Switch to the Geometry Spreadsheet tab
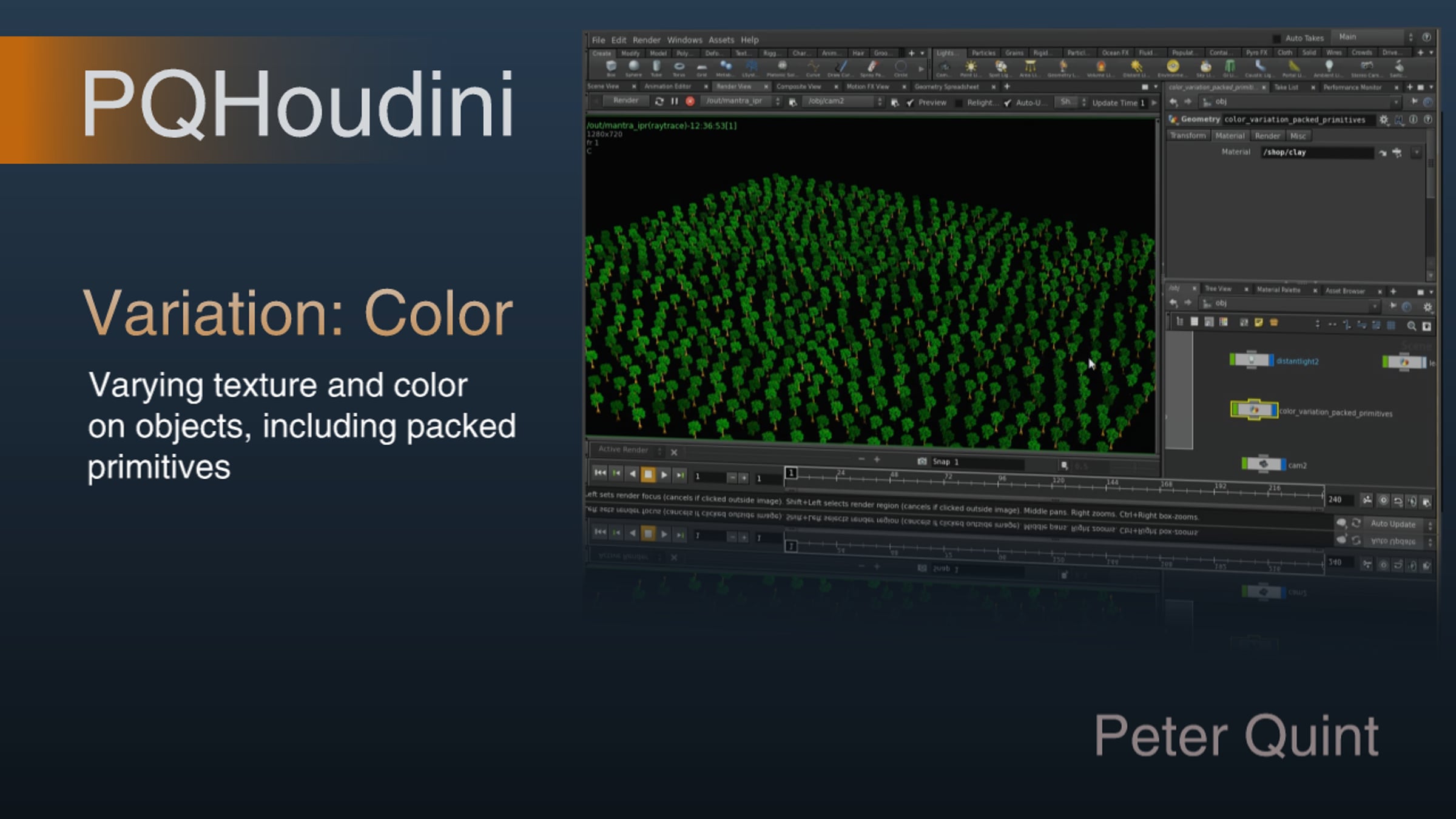The image size is (1456, 819). coord(946,87)
